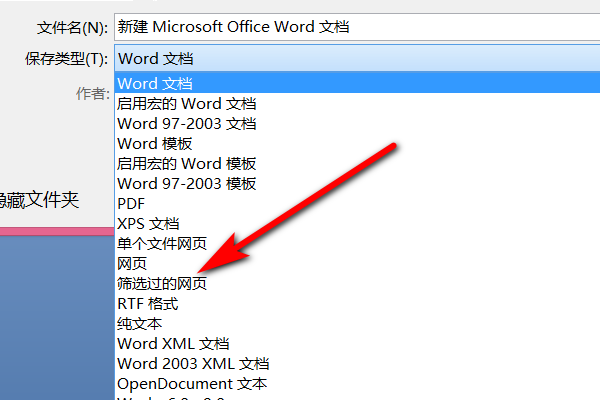
Task: Select '筛选过的网页' option
Action: pyautogui.click(x=357, y=284)
